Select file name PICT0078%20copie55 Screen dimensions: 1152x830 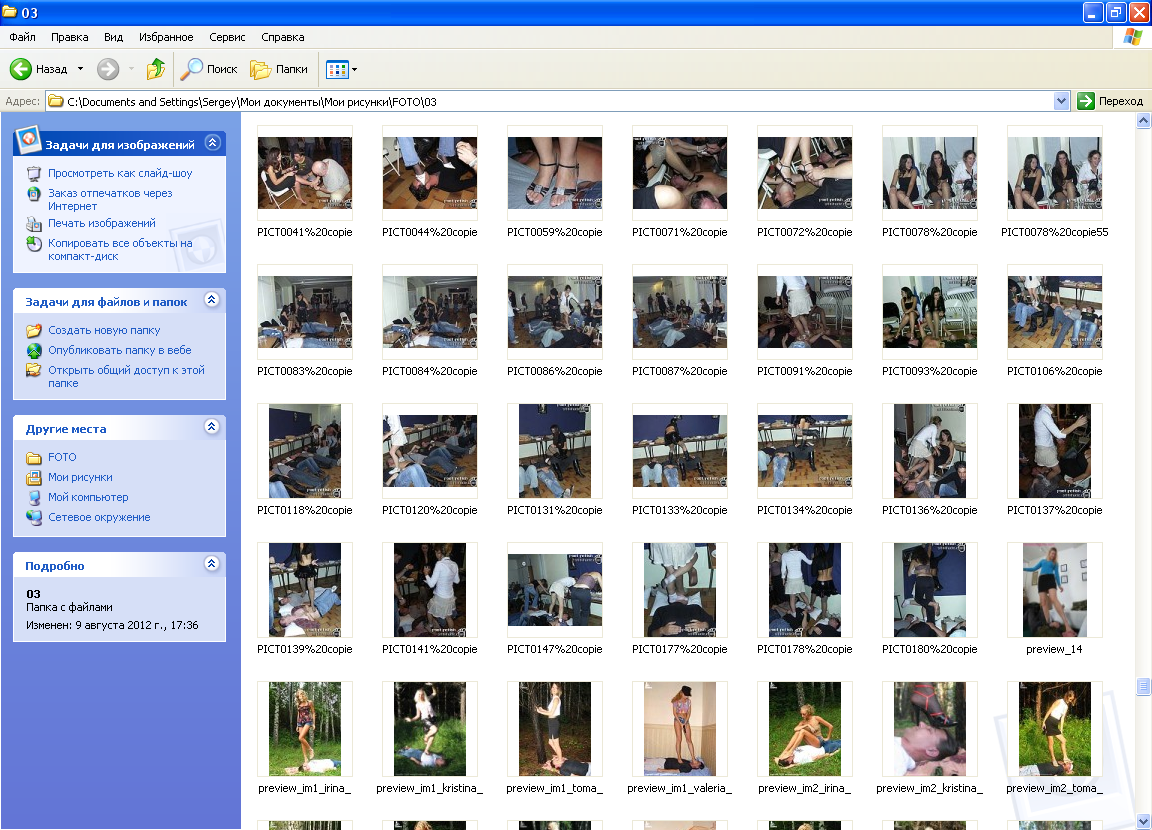(1054, 232)
